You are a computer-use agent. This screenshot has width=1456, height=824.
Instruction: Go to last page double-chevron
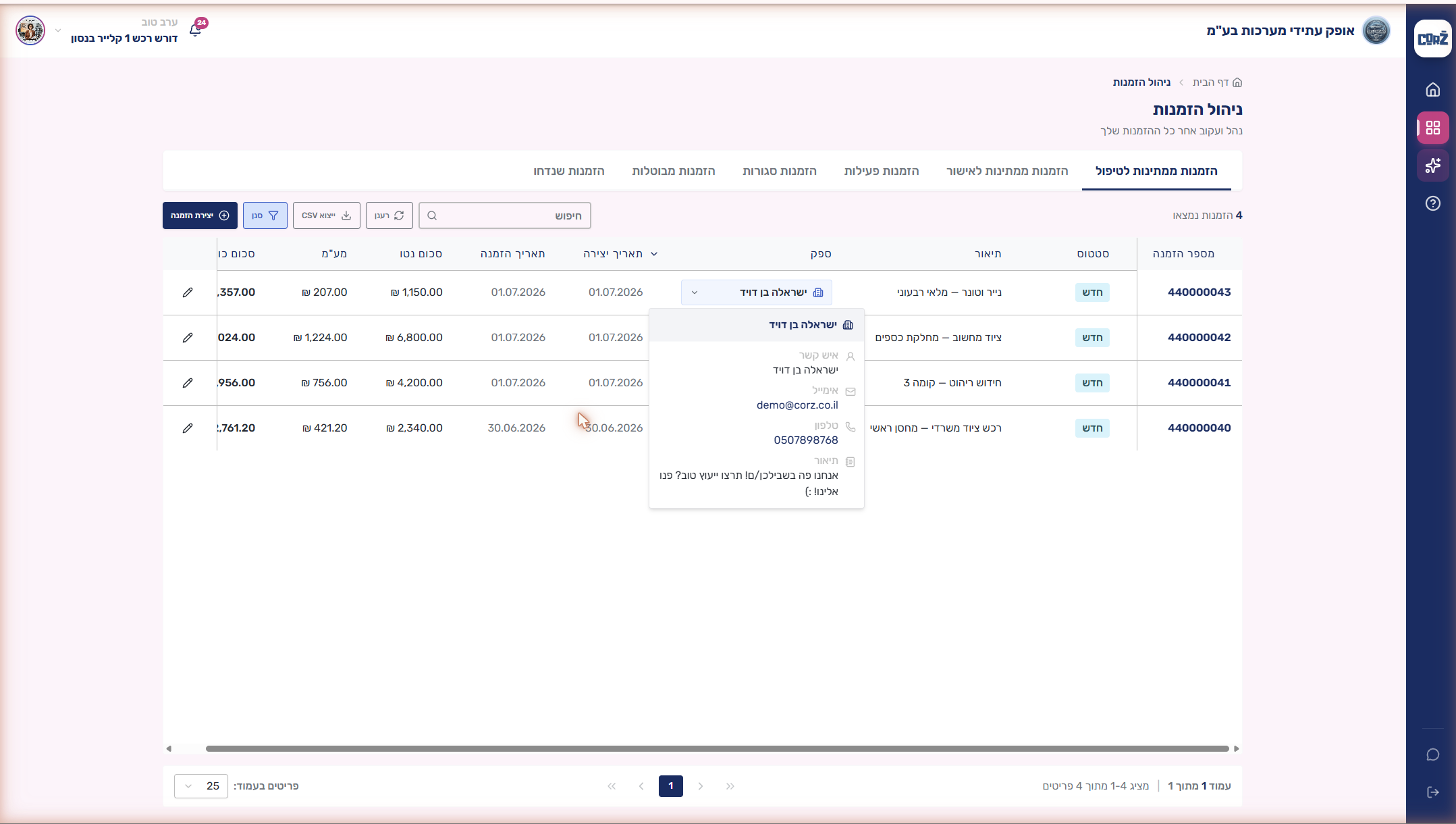tap(612, 786)
